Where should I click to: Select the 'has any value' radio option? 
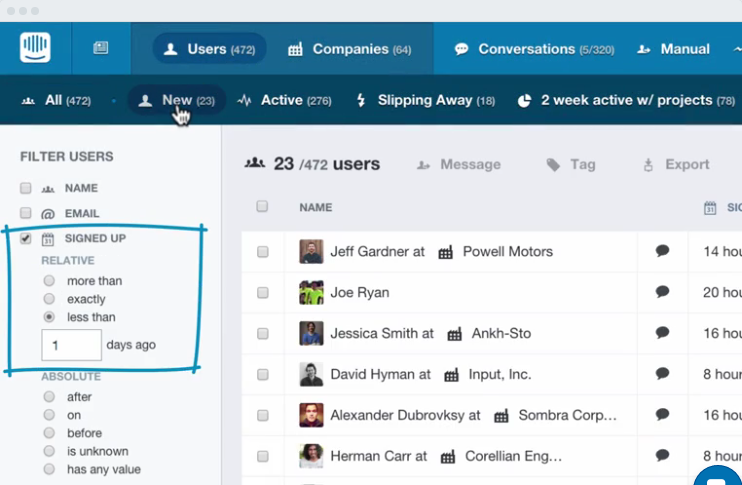click(49, 469)
